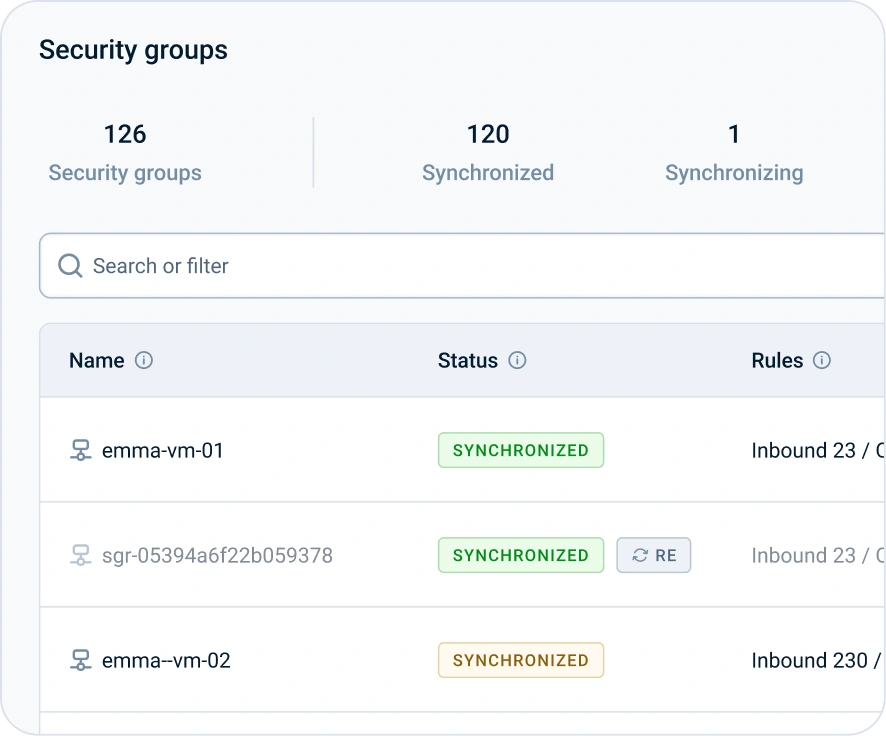Open the emma--vm-02 security group

[166, 660]
